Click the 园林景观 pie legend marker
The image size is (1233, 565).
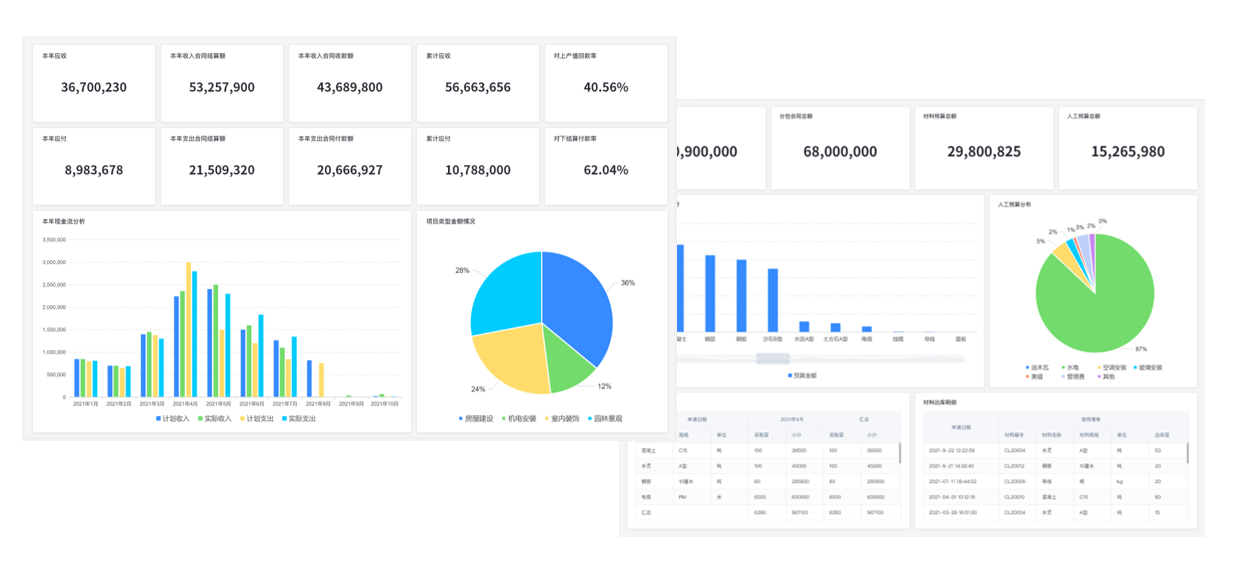tap(591, 419)
